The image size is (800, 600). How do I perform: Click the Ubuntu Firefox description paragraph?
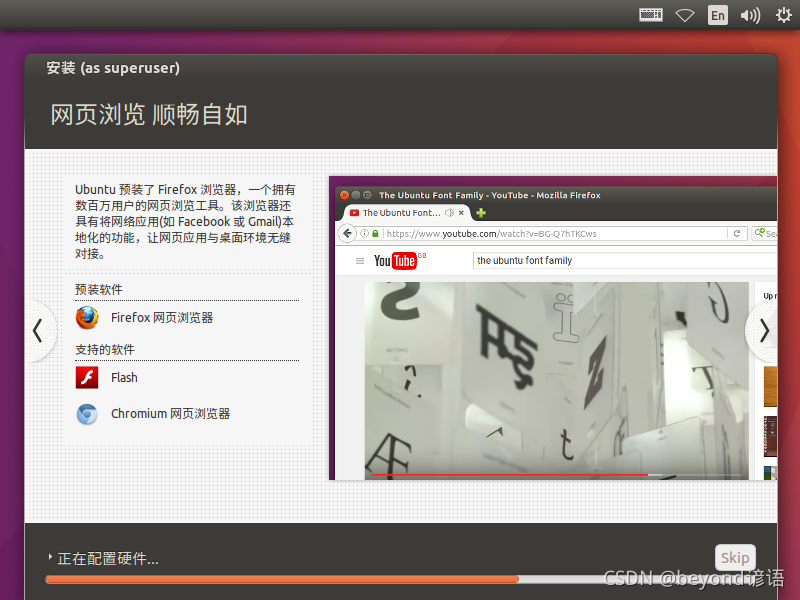tap(185, 221)
